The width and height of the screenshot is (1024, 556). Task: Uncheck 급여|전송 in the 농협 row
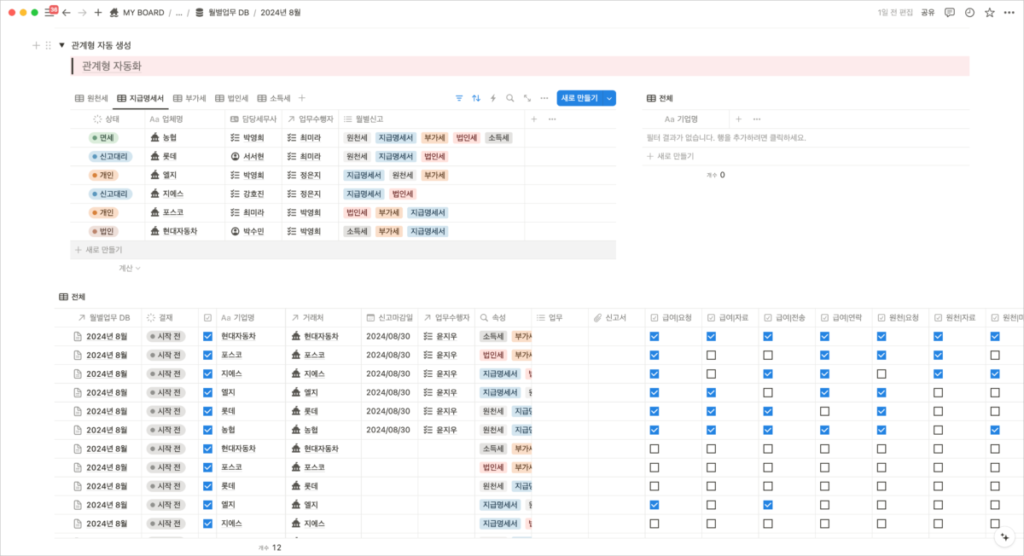click(x=768, y=430)
